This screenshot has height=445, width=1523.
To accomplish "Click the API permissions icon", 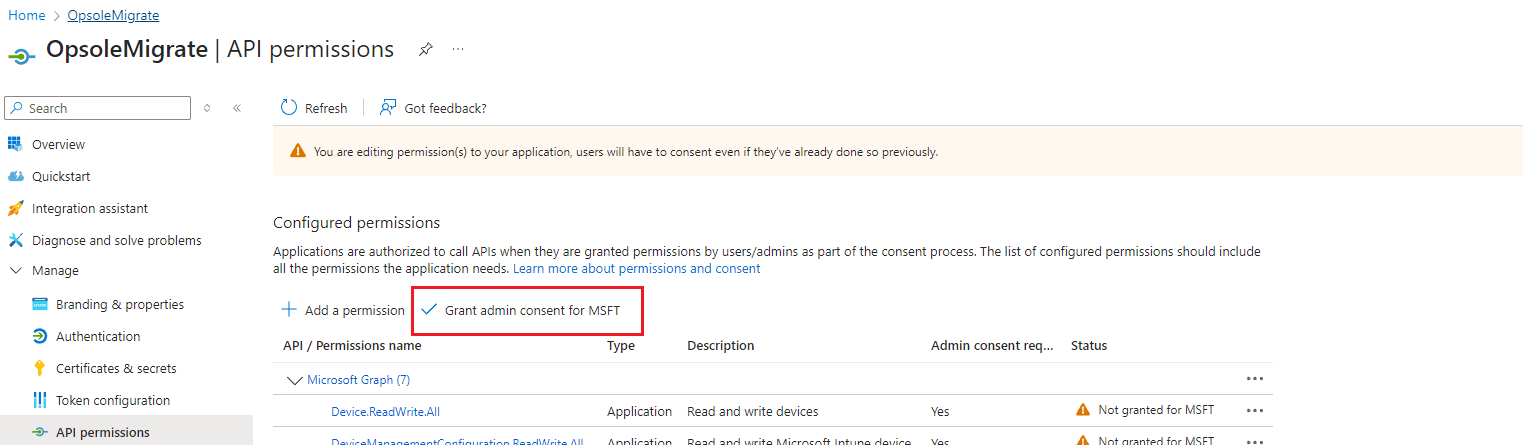I will (x=40, y=432).
